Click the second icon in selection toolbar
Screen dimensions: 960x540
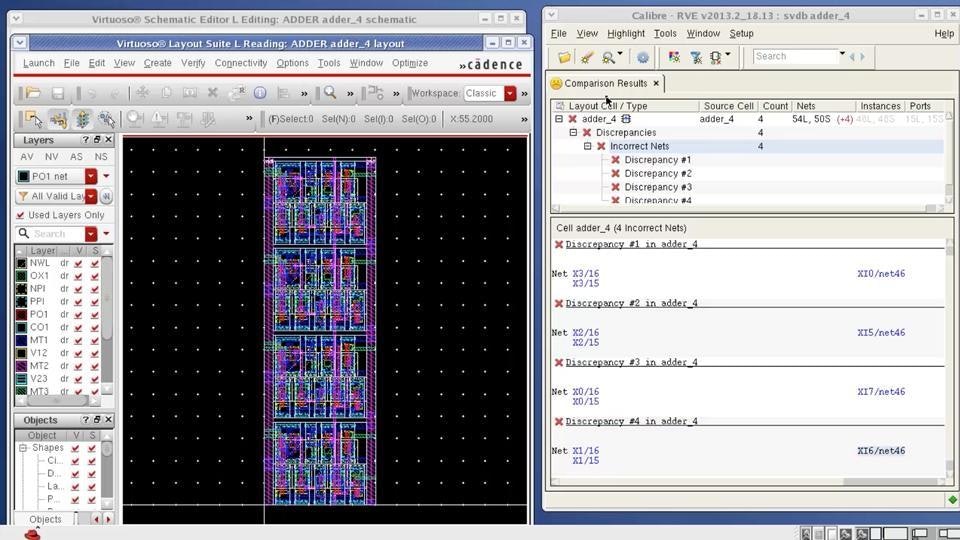point(58,119)
